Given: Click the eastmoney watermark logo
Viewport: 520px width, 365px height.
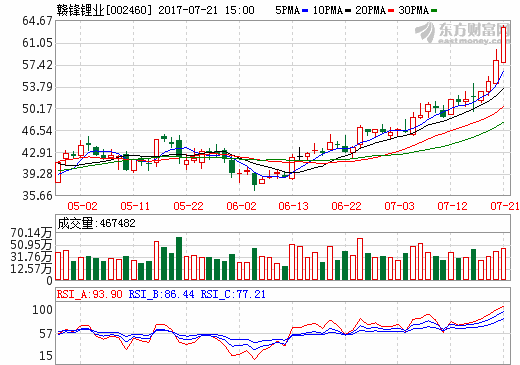Looking at the screenshot, I should click(x=463, y=33).
